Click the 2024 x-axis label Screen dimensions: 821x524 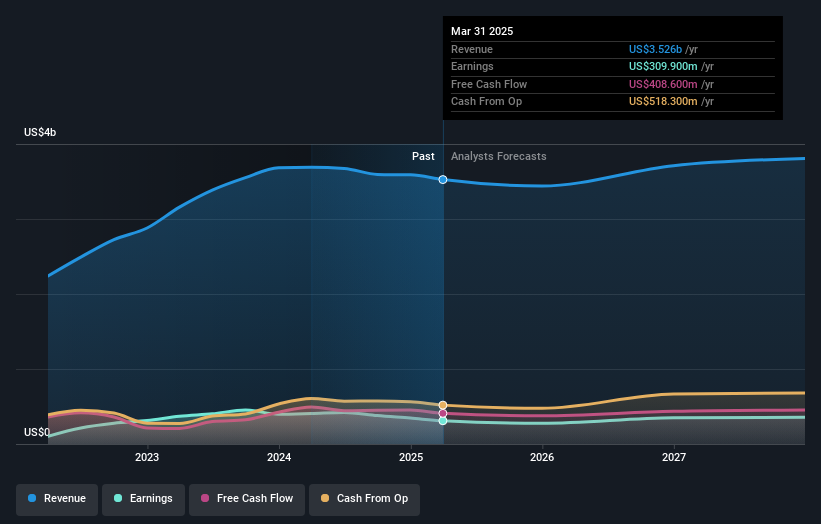(279, 458)
